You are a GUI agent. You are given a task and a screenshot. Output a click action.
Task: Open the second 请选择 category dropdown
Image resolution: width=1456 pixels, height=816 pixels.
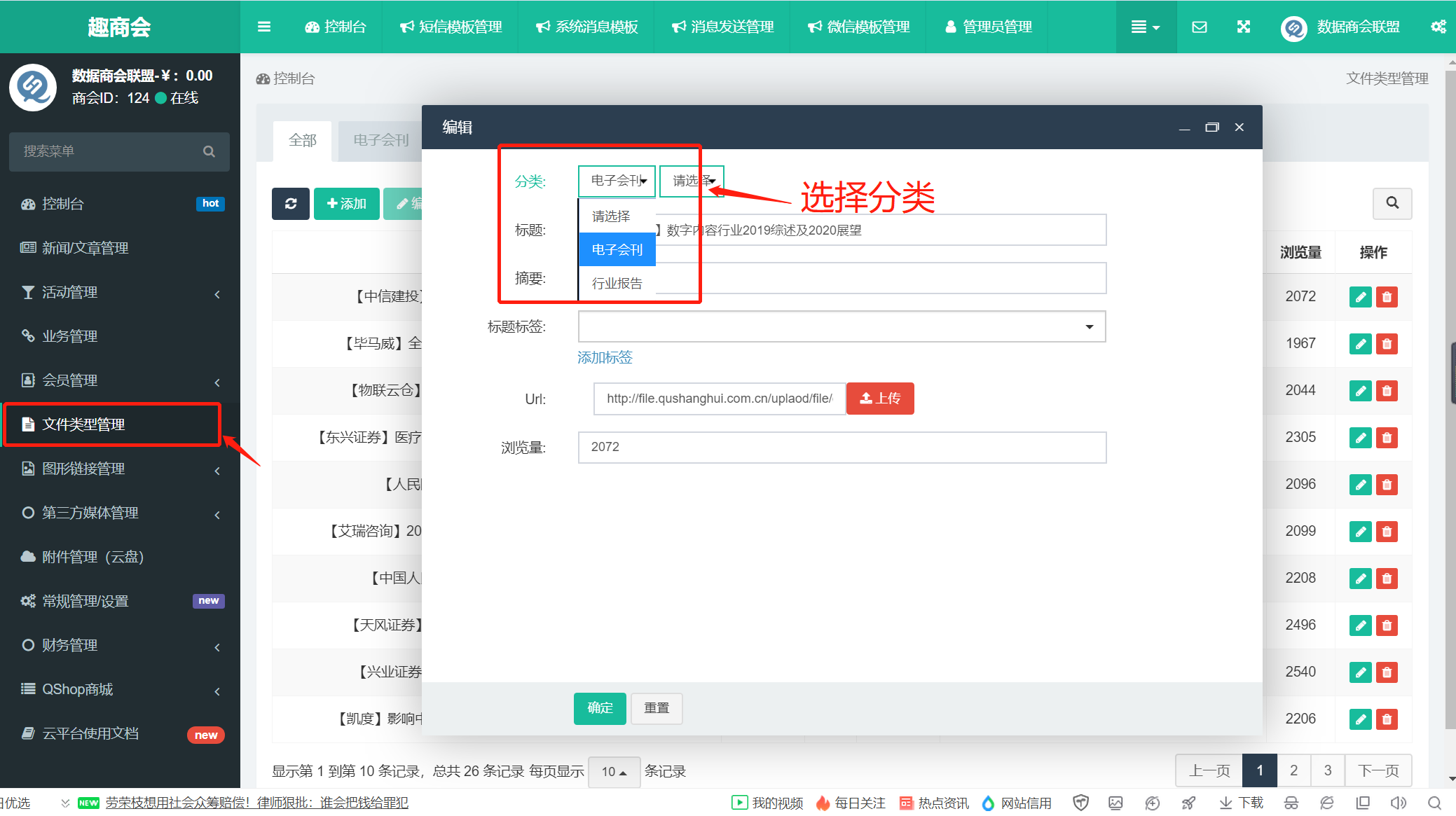[692, 181]
